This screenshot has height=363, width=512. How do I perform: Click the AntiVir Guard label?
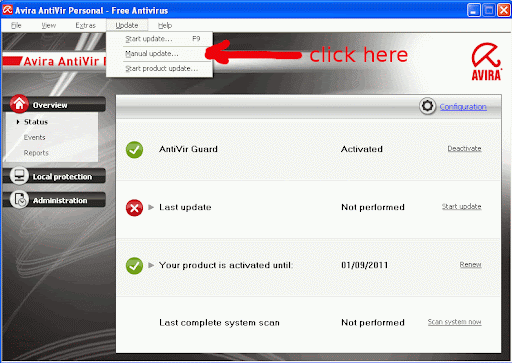point(188,149)
